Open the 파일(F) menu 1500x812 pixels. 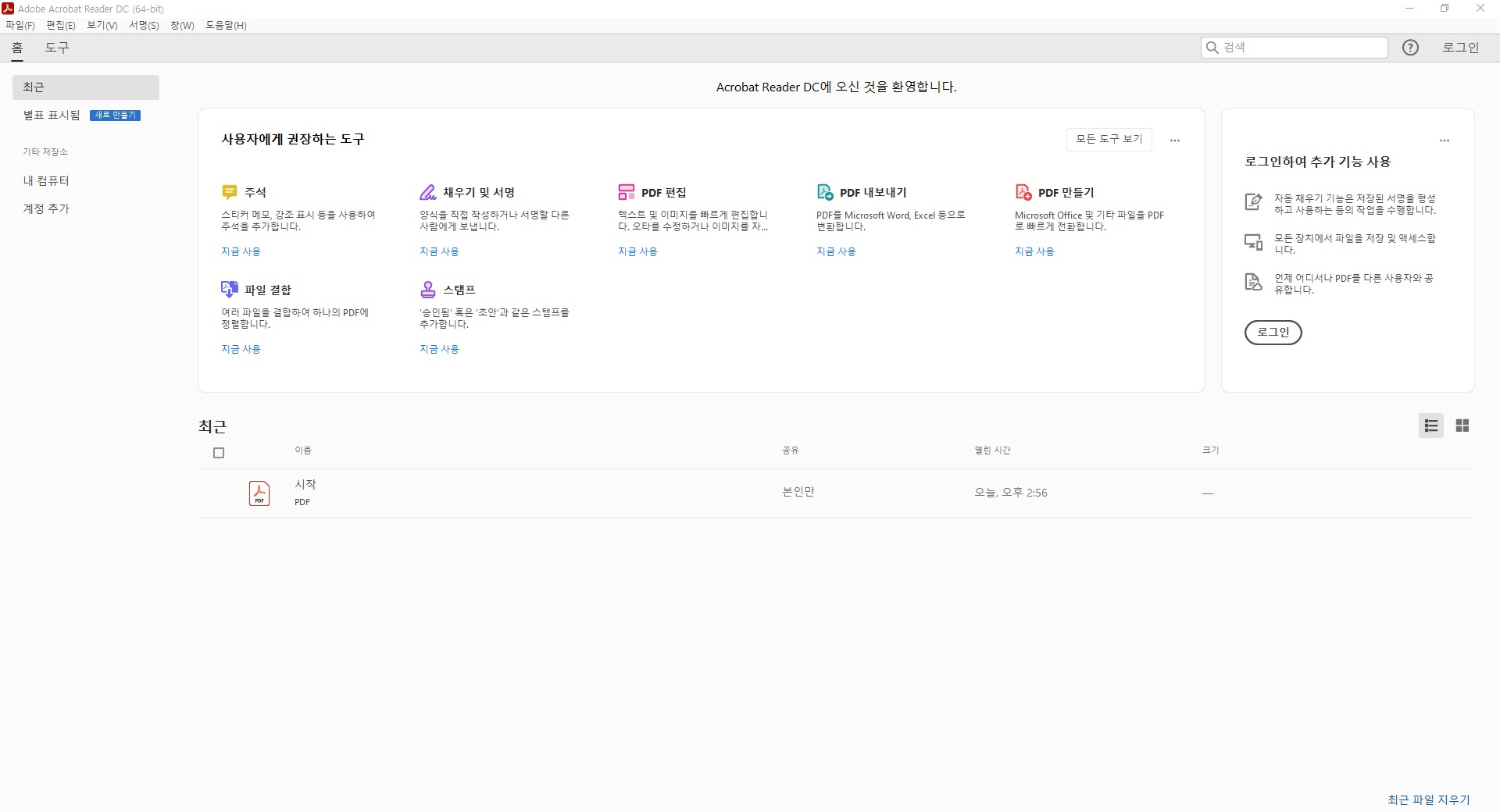[20, 26]
